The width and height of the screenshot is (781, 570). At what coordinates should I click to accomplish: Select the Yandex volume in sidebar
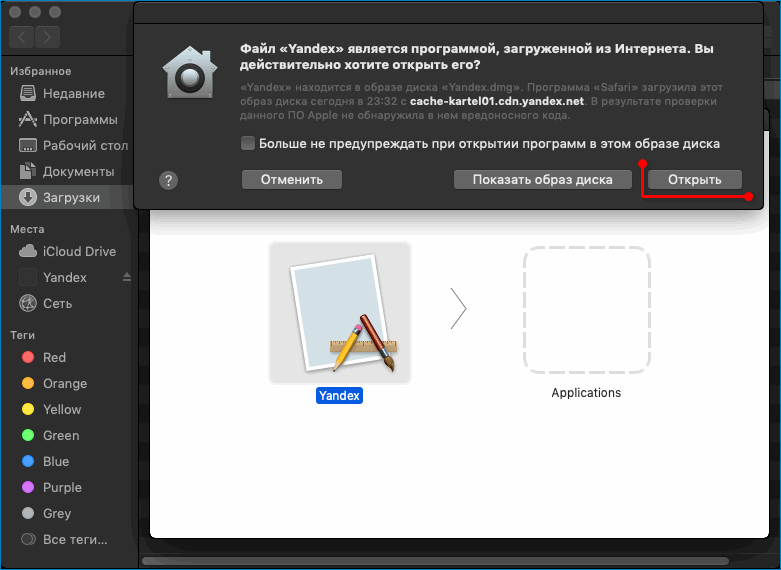point(68,277)
